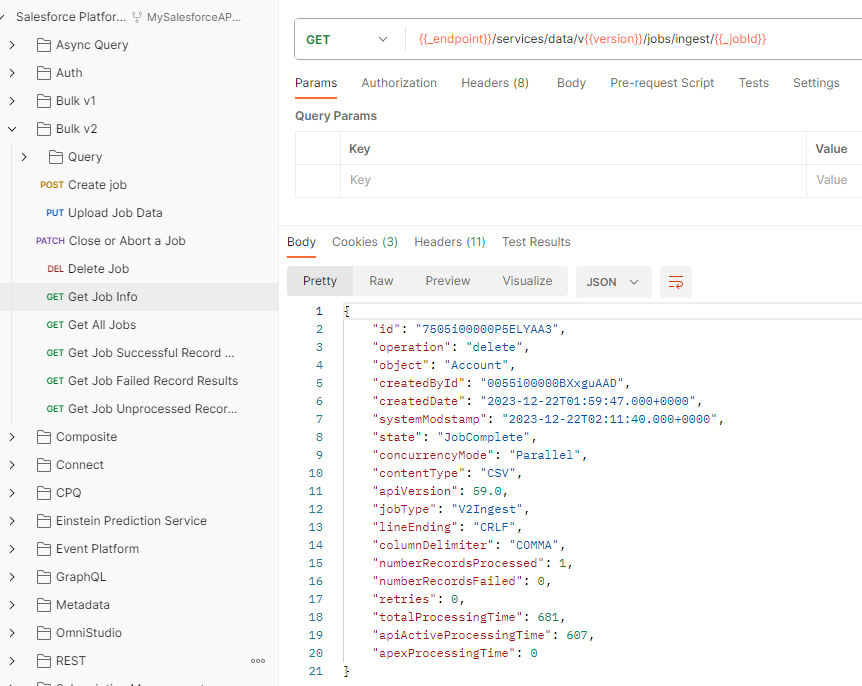Image resolution: width=862 pixels, height=686 pixels.
Task: Click the Async Query folder icon
Action: [x=43, y=45]
